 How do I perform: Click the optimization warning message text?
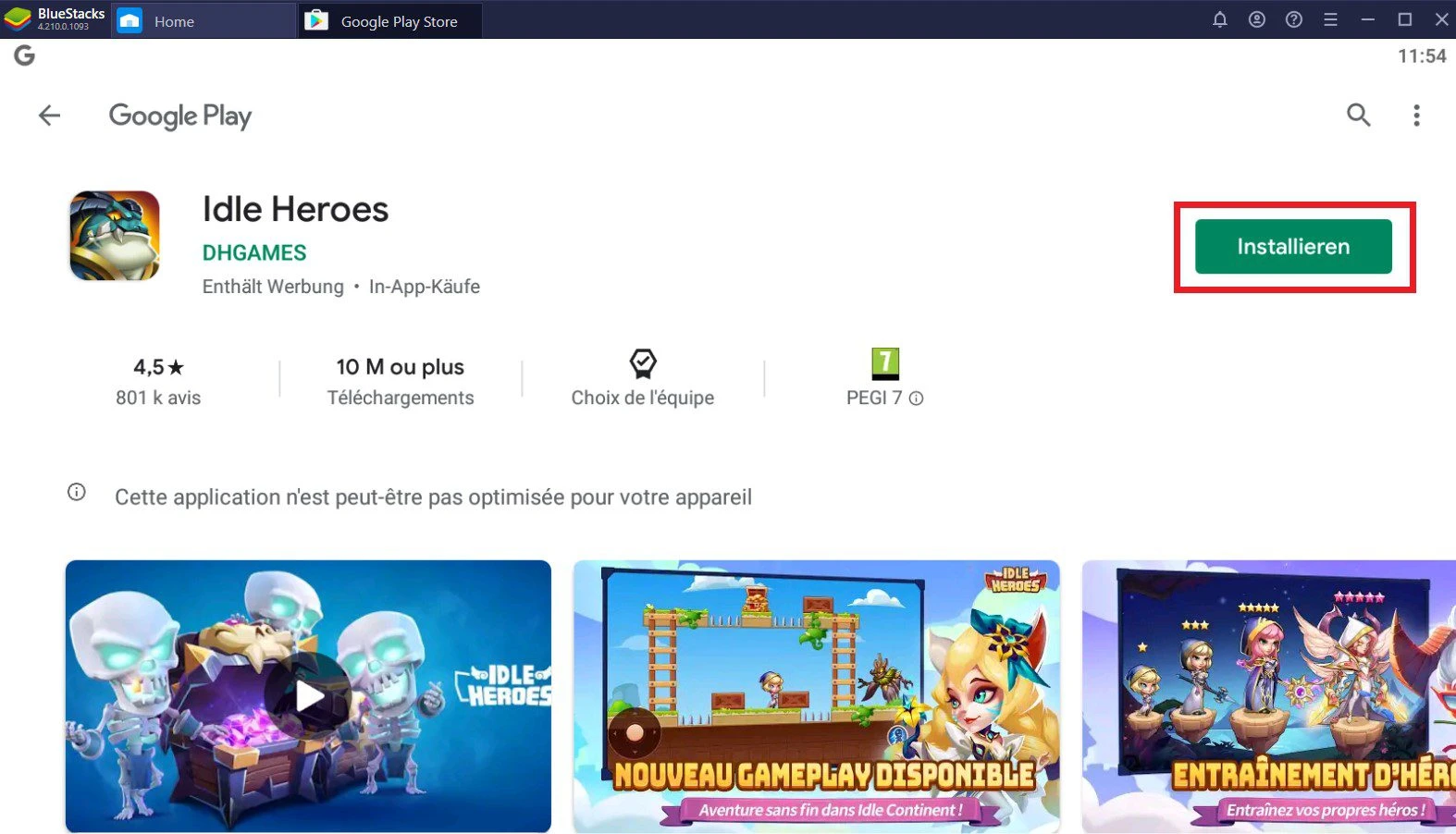coord(433,497)
